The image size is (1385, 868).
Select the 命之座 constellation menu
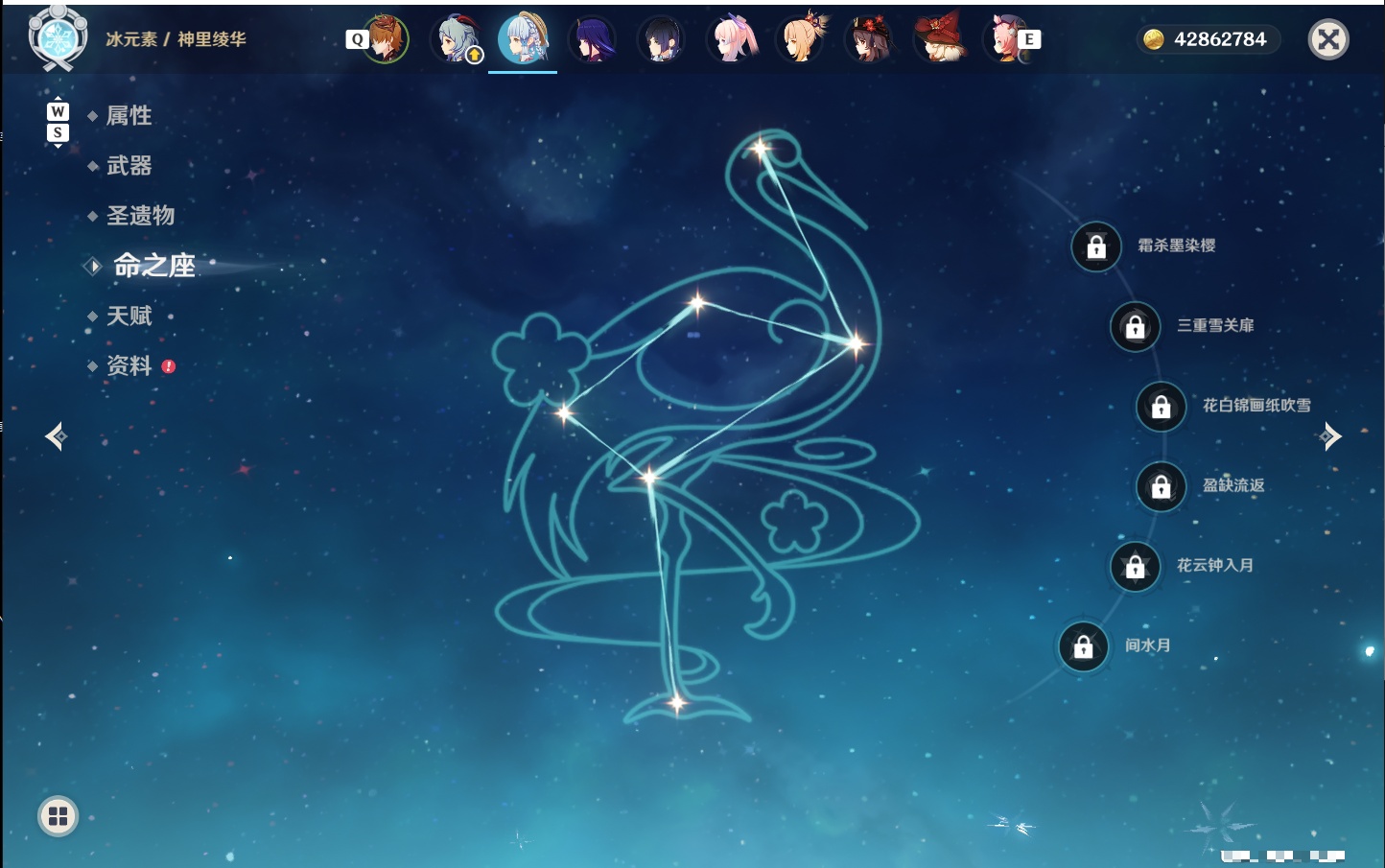[x=153, y=266]
